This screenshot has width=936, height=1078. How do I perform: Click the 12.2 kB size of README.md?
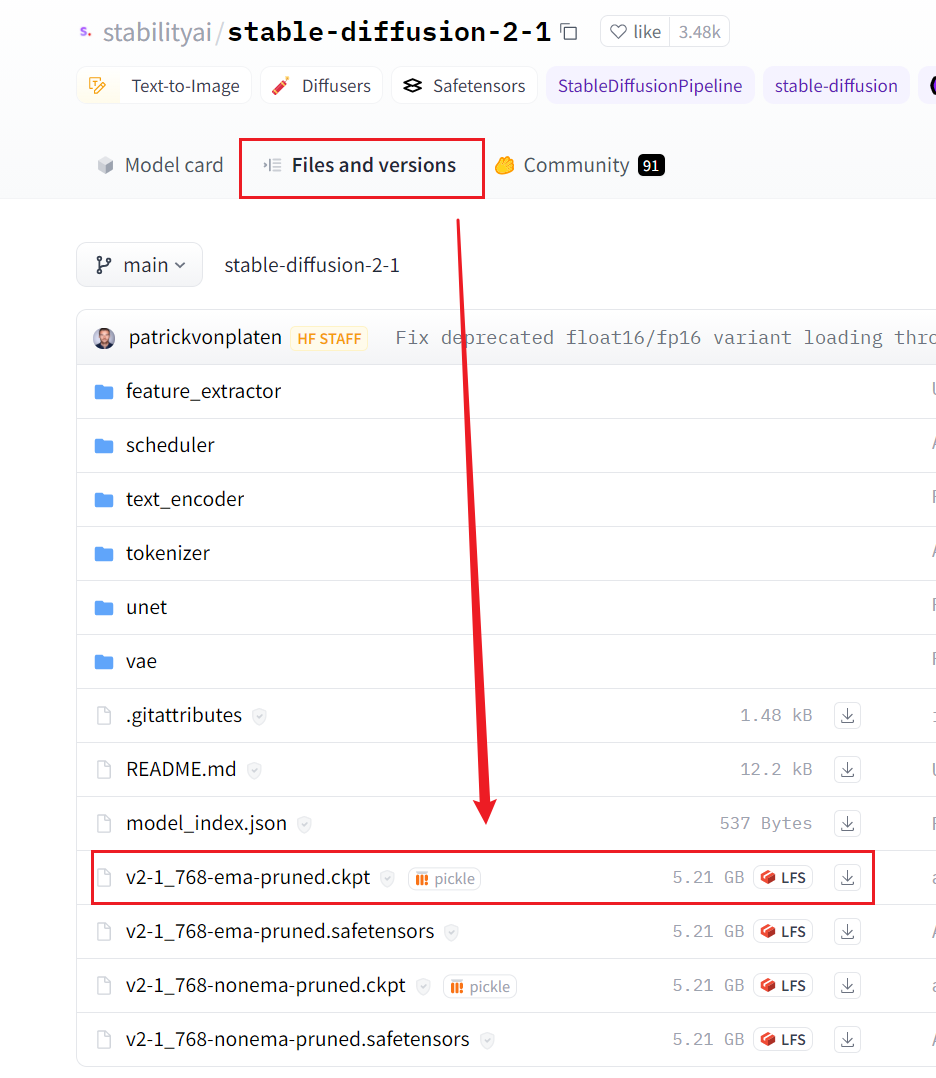tap(776, 769)
